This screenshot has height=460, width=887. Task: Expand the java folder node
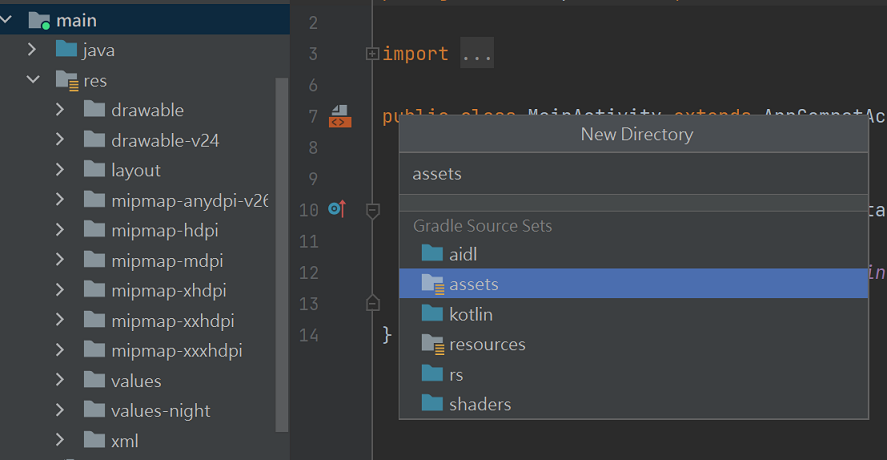point(33,49)
